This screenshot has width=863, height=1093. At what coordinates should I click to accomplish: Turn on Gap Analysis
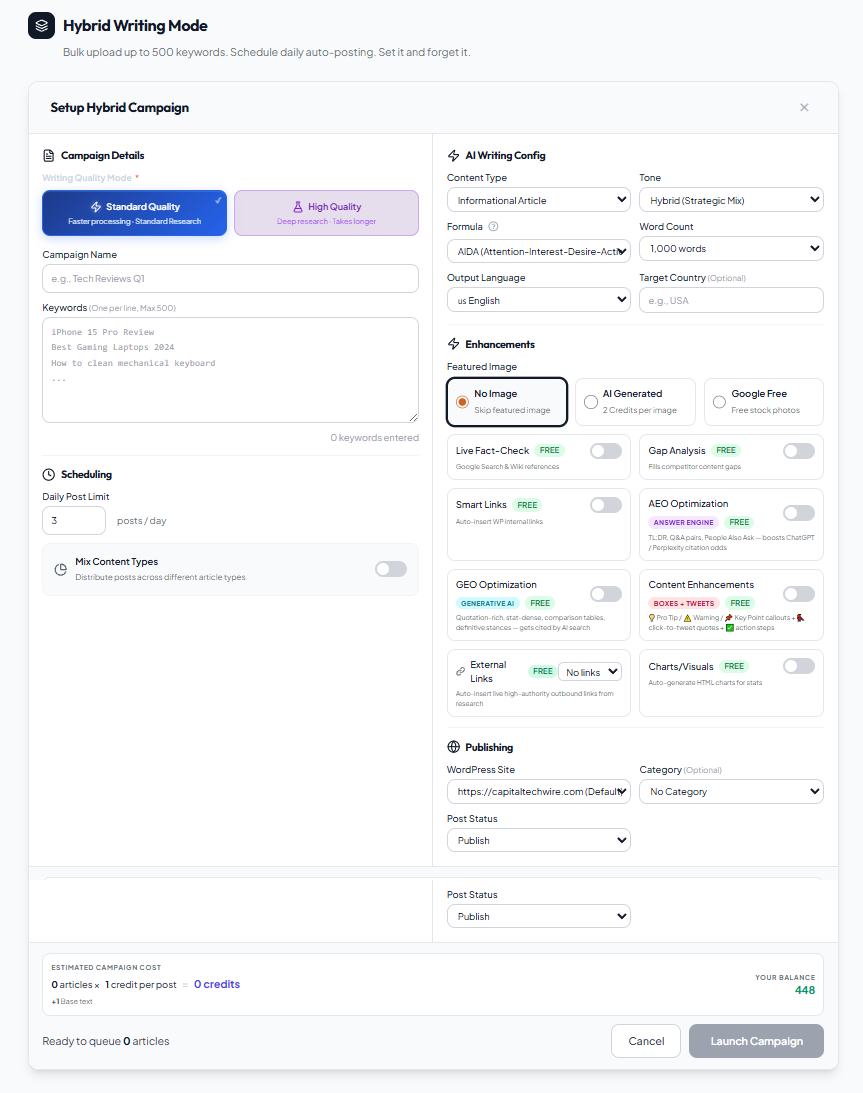coord(799,451)
